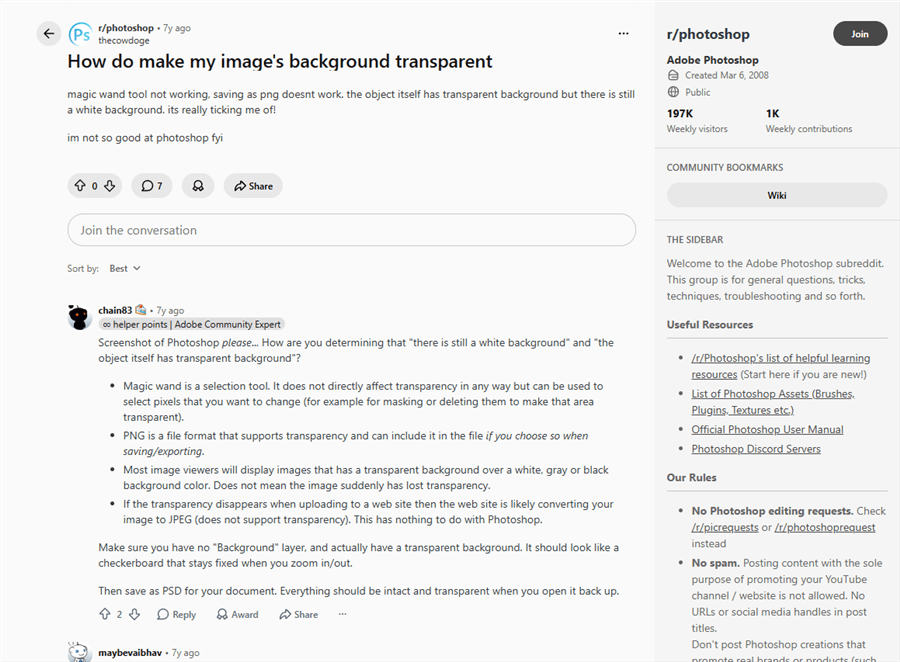The height and width of the screenshot is (662, 900).
Task: Click the Public globe icon
Action: [673, 92]
